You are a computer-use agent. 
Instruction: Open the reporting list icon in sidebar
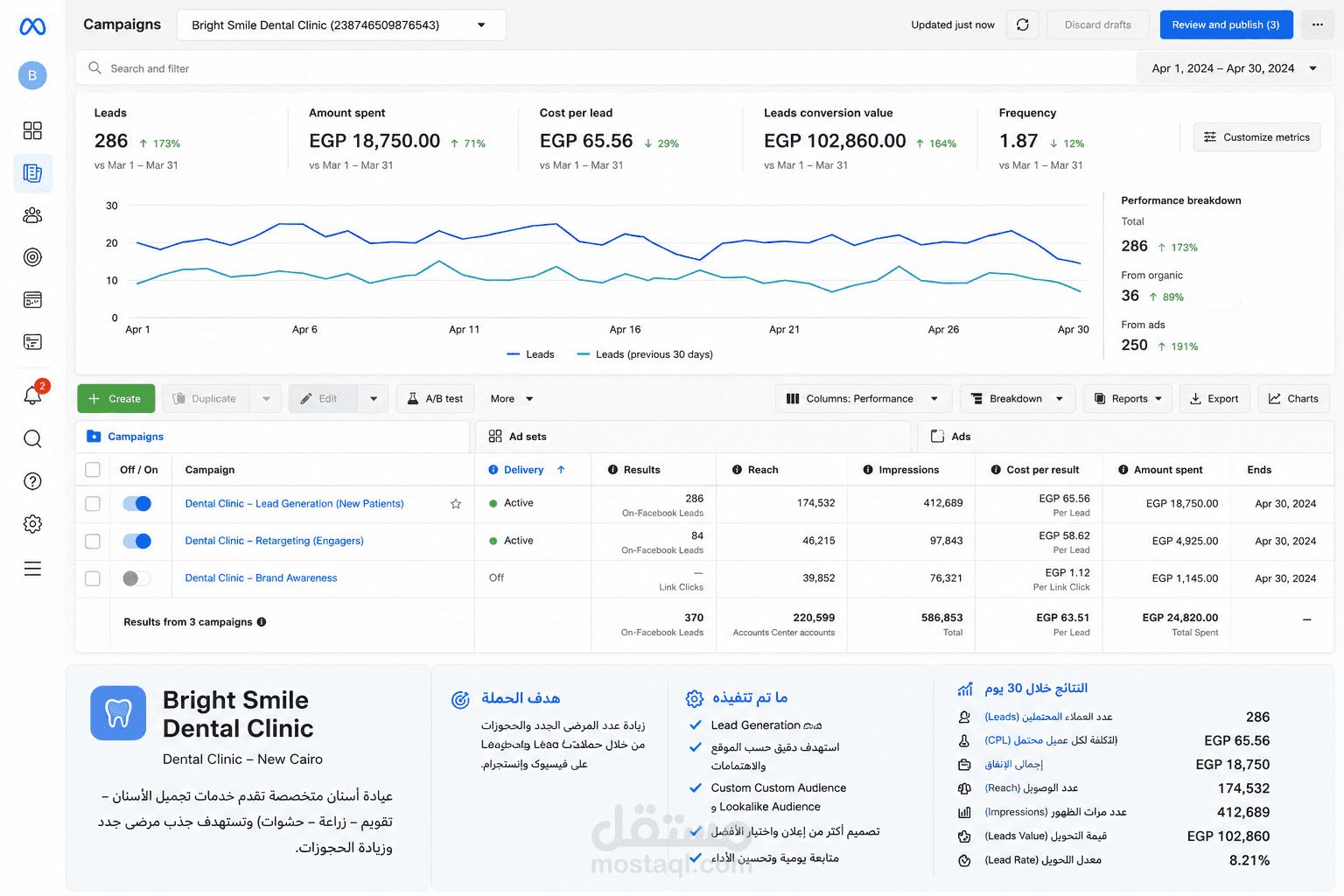[x=32, y=342]
